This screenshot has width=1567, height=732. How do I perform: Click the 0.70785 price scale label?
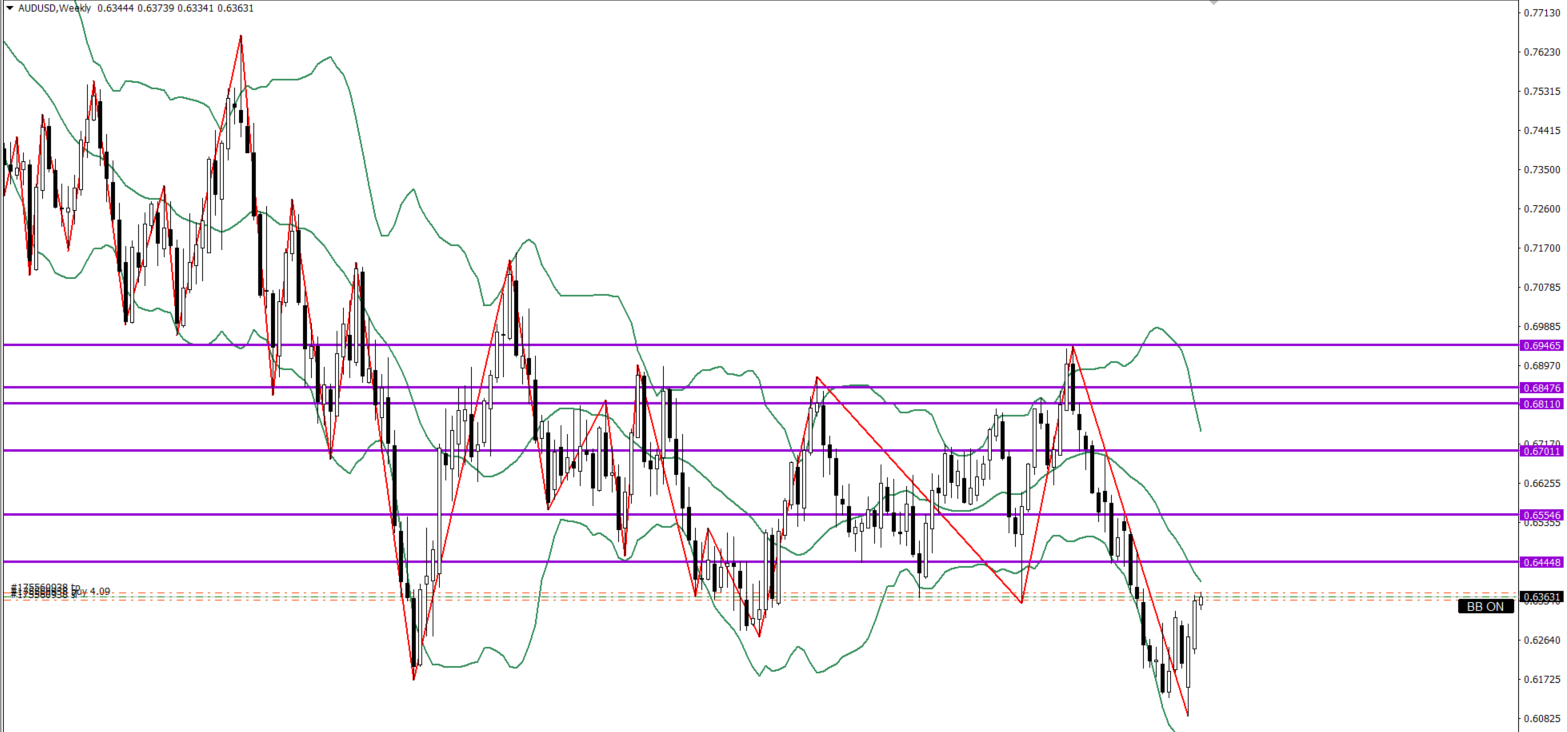click(x=1541, y=288)
